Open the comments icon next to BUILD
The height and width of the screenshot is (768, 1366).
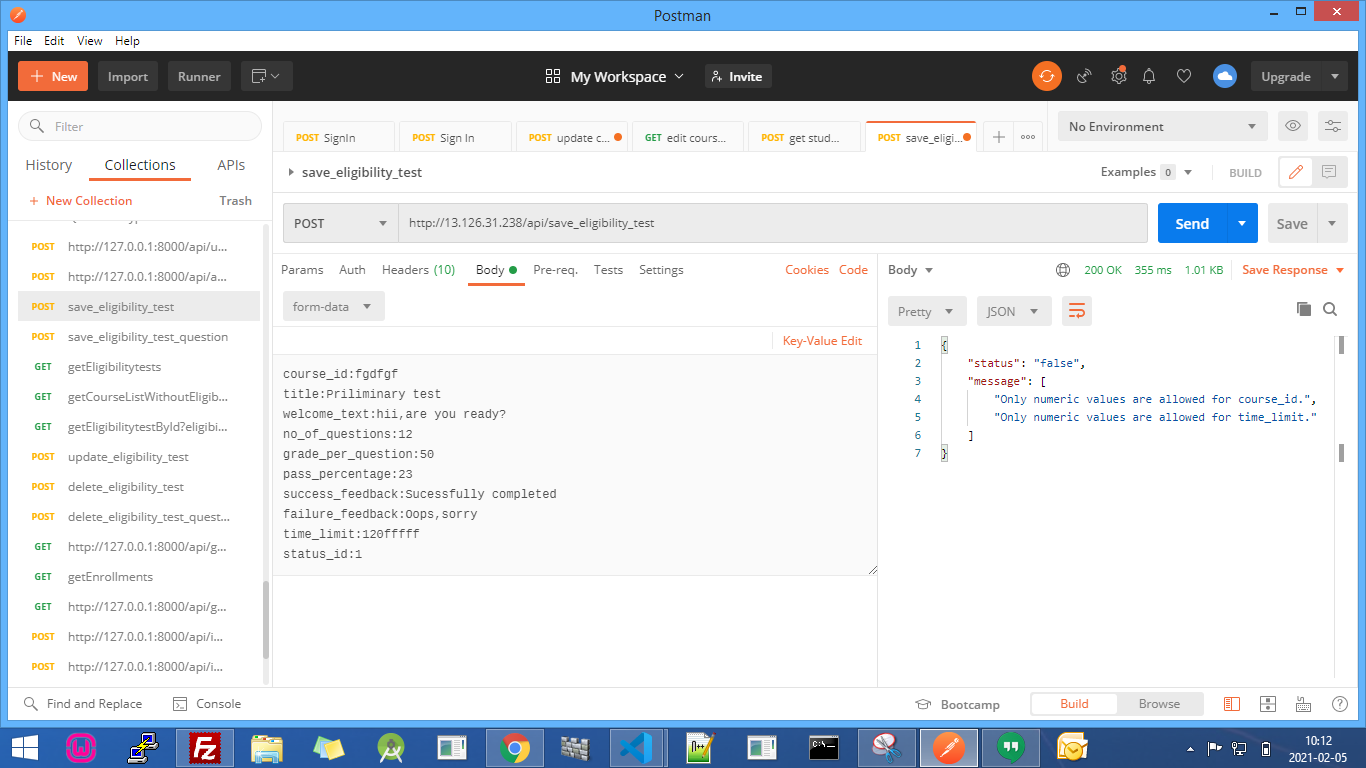[1328, 172]
